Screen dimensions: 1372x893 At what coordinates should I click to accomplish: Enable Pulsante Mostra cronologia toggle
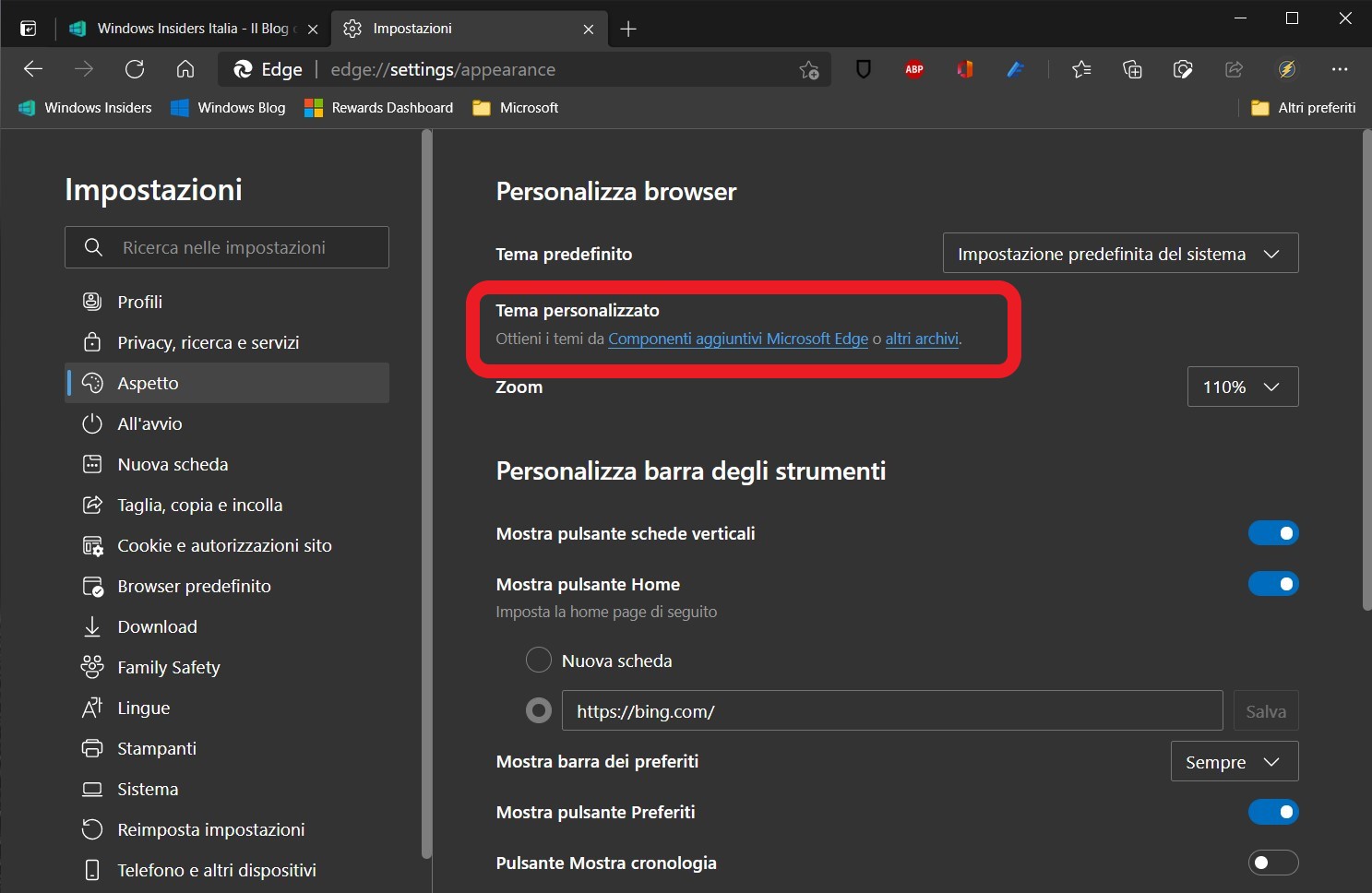coord(1273,863)
